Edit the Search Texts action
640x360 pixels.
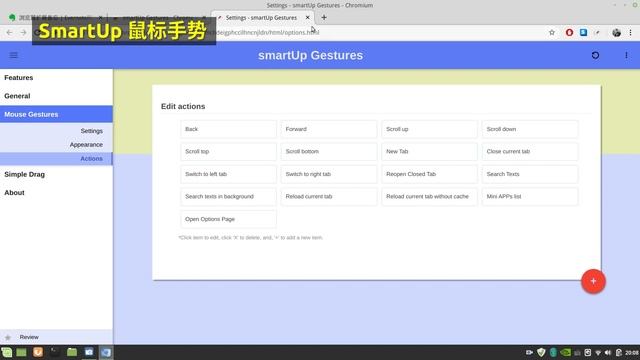point(530,174)
